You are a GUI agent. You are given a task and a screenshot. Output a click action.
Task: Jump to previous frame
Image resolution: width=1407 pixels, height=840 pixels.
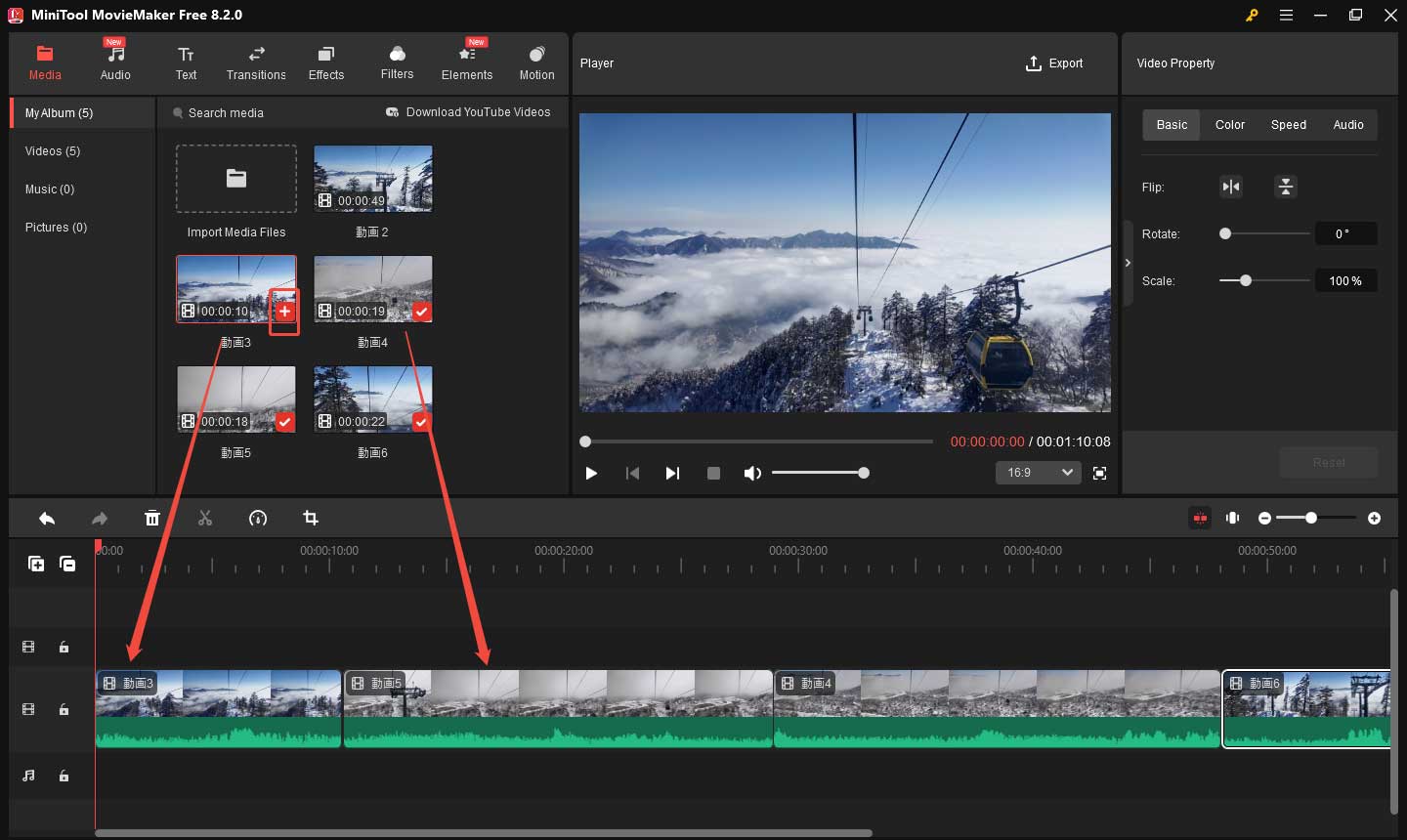[632, 473]
